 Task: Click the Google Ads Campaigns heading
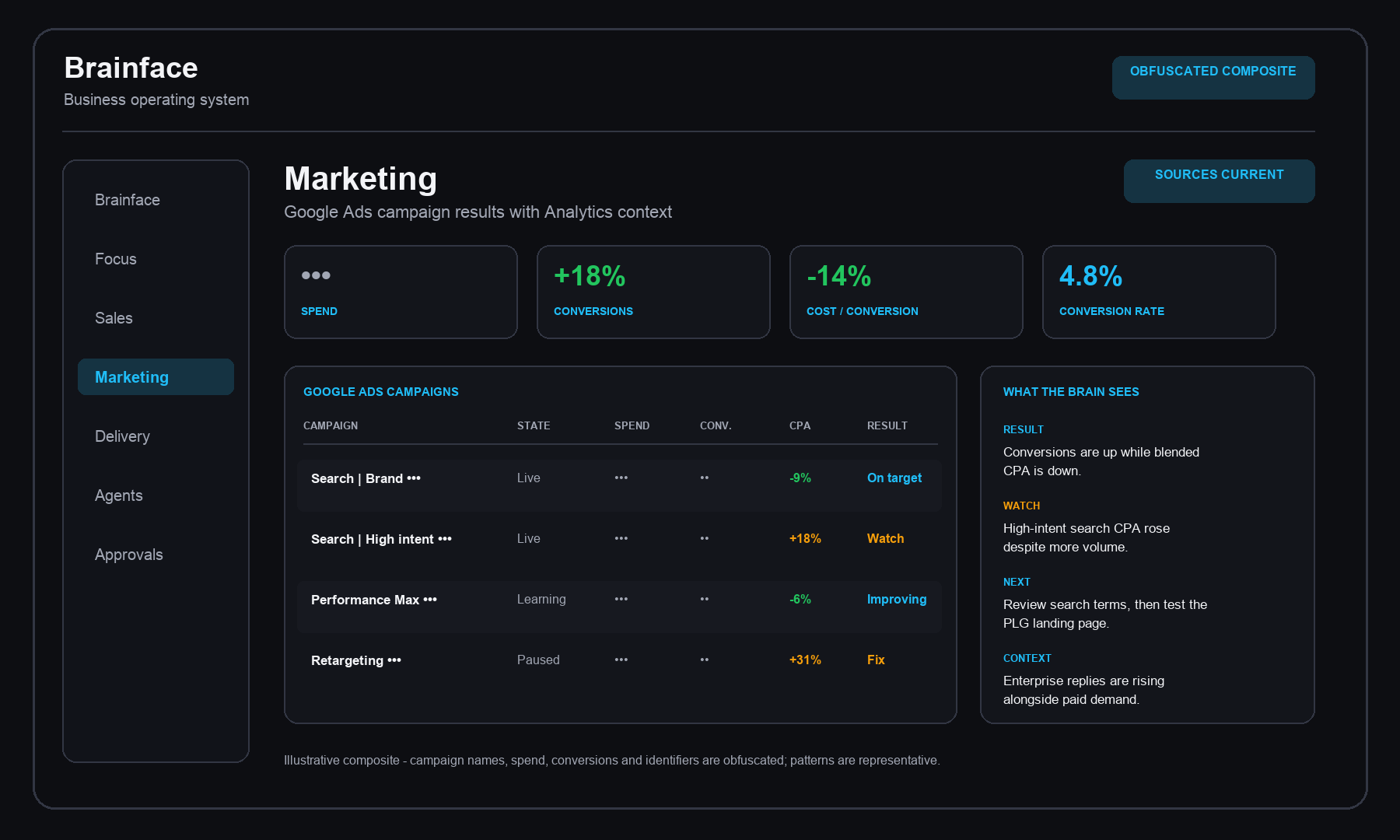381,392
